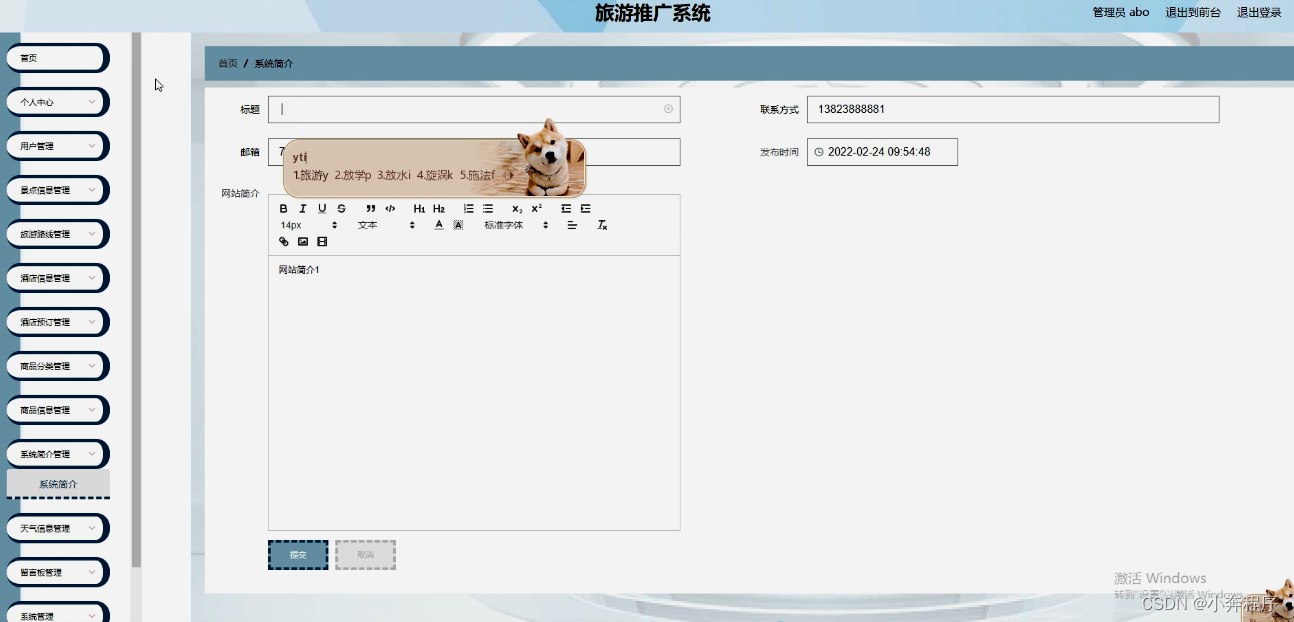Open the 留言板管理 sidebar menu

(x=57, y=572)
